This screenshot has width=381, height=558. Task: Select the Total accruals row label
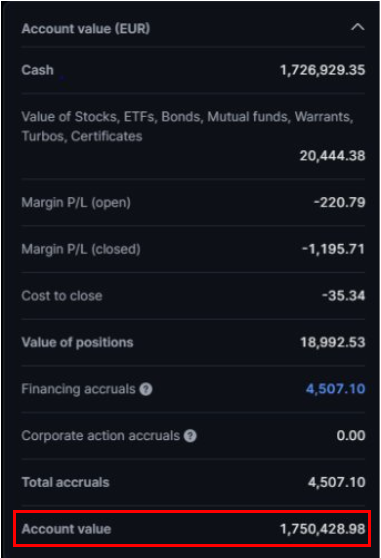[x=65, y=482]
